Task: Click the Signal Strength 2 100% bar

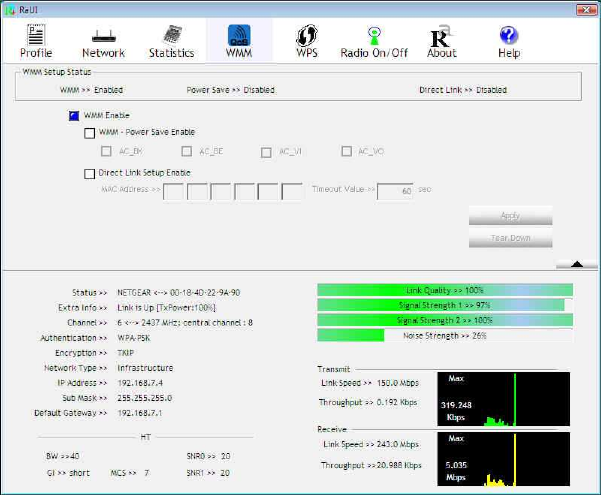Action: [445, 320]
